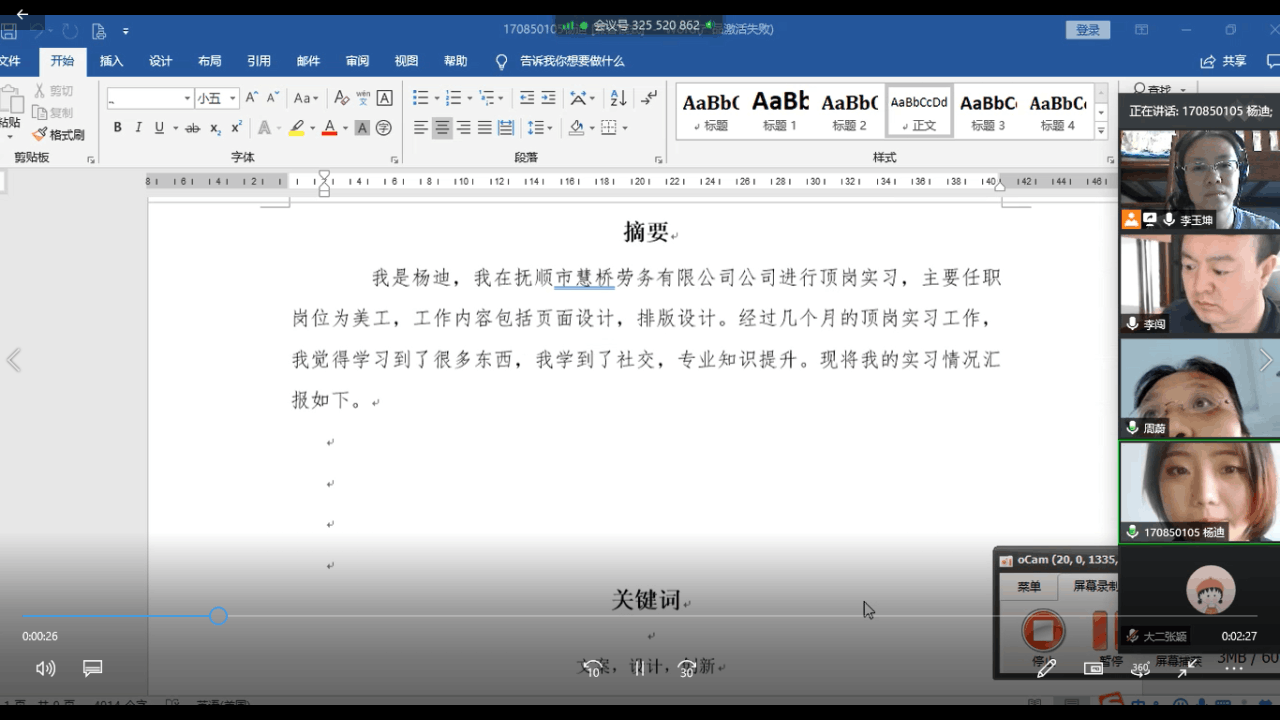Viewport: 1280px width, 720px height.
Task: Select Justify paragraph alignment
Action: coord(484,128)
